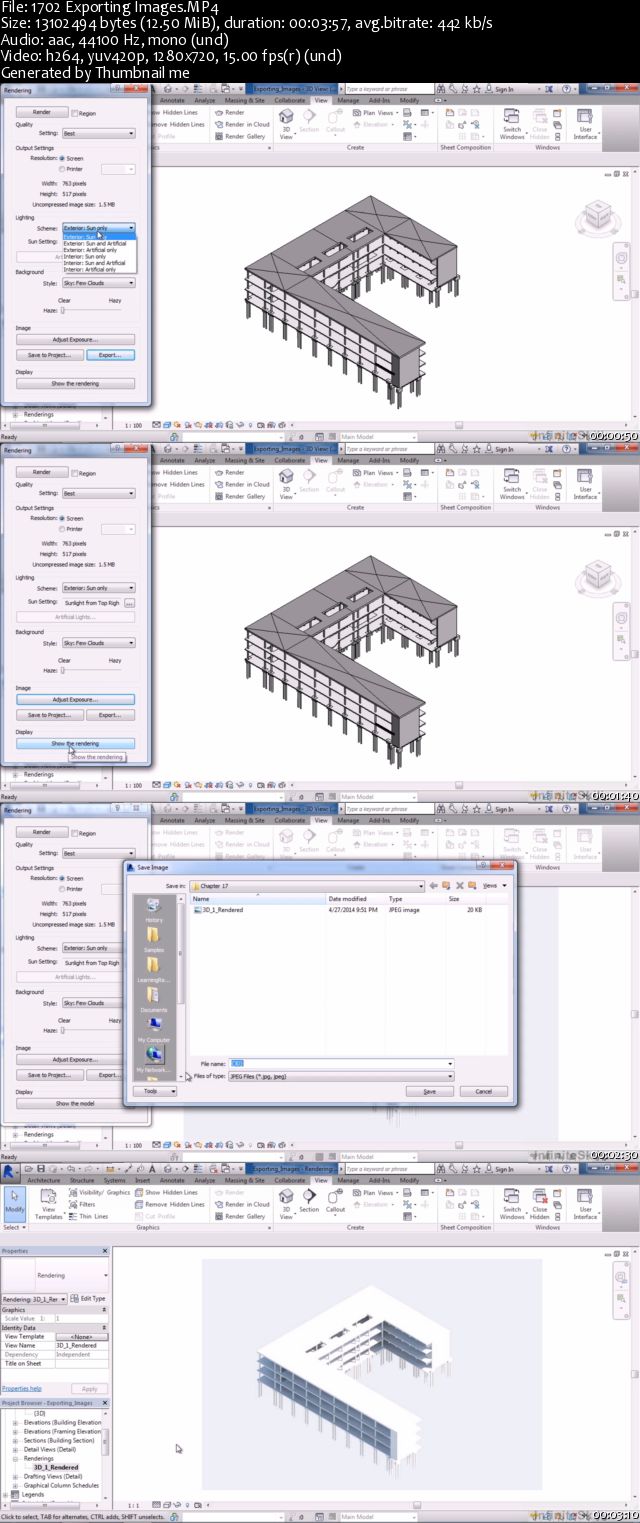
Task: Open the Views dropdown in Save Image dialog
Action: click(x=495, y=885)
